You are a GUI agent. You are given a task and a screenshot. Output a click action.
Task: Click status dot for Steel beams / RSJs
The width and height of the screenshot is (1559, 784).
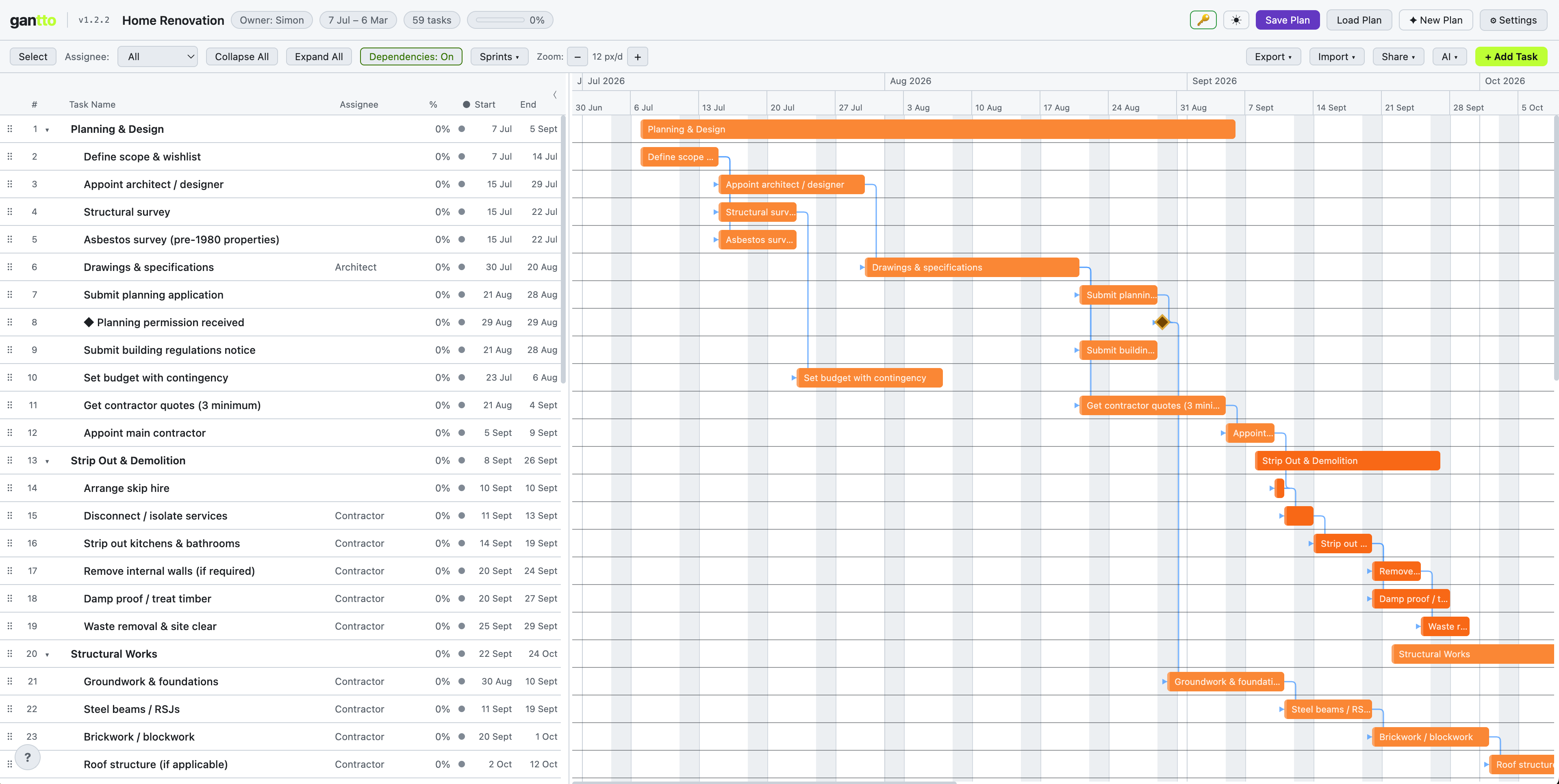[x=462, y=709]
